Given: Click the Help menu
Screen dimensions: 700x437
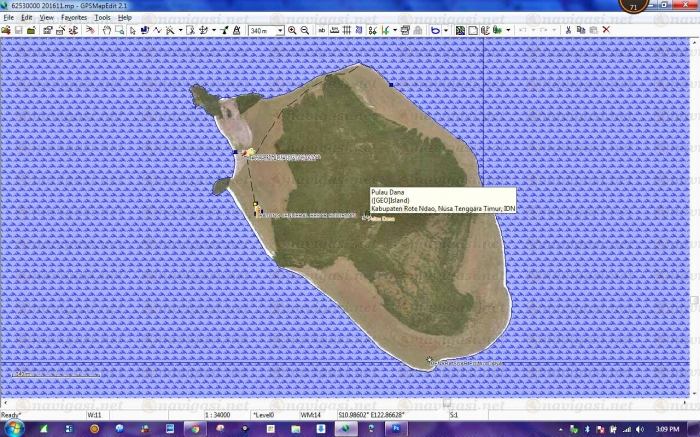Looking at the screenshot, I should [x=125, y=18].
